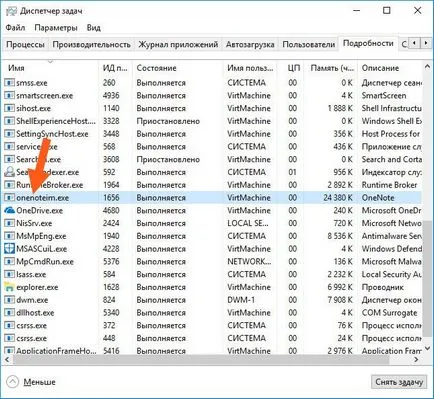The image size is (434, 399).
Task: Collapse view with the Меньше arrow icon
Action: [x=12, y=382]
